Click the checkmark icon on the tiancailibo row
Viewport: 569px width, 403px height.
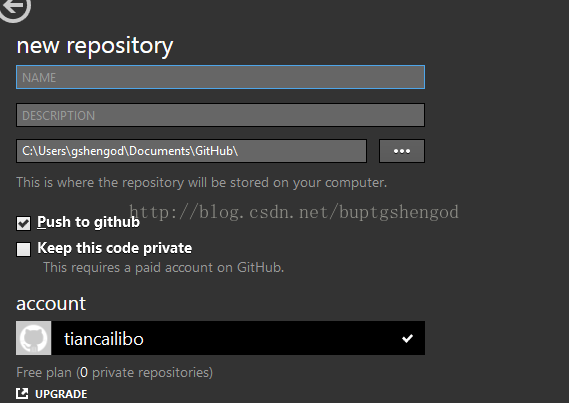(407, 338)
